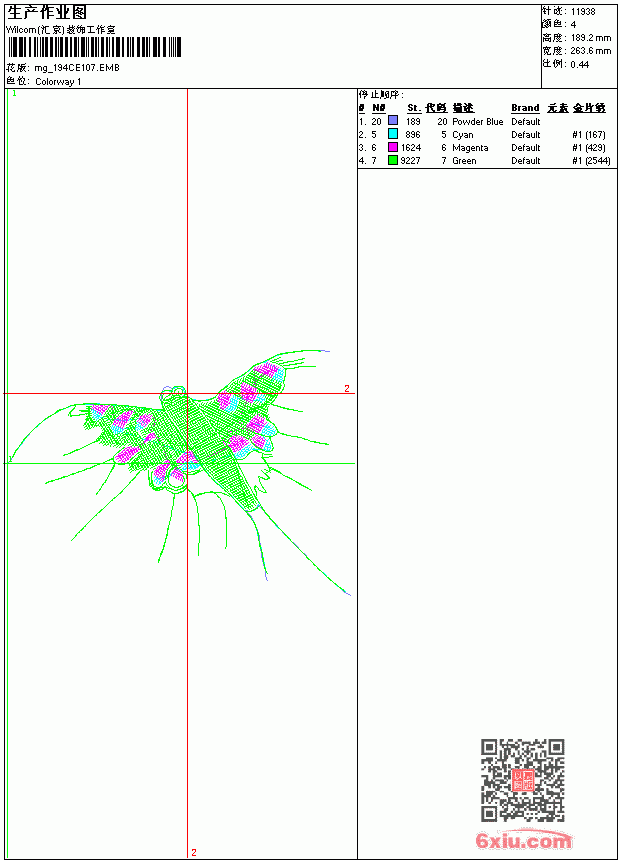Click the red marker 2 at right edge
Screen dimensions: 620x860
tap(347, 388)
